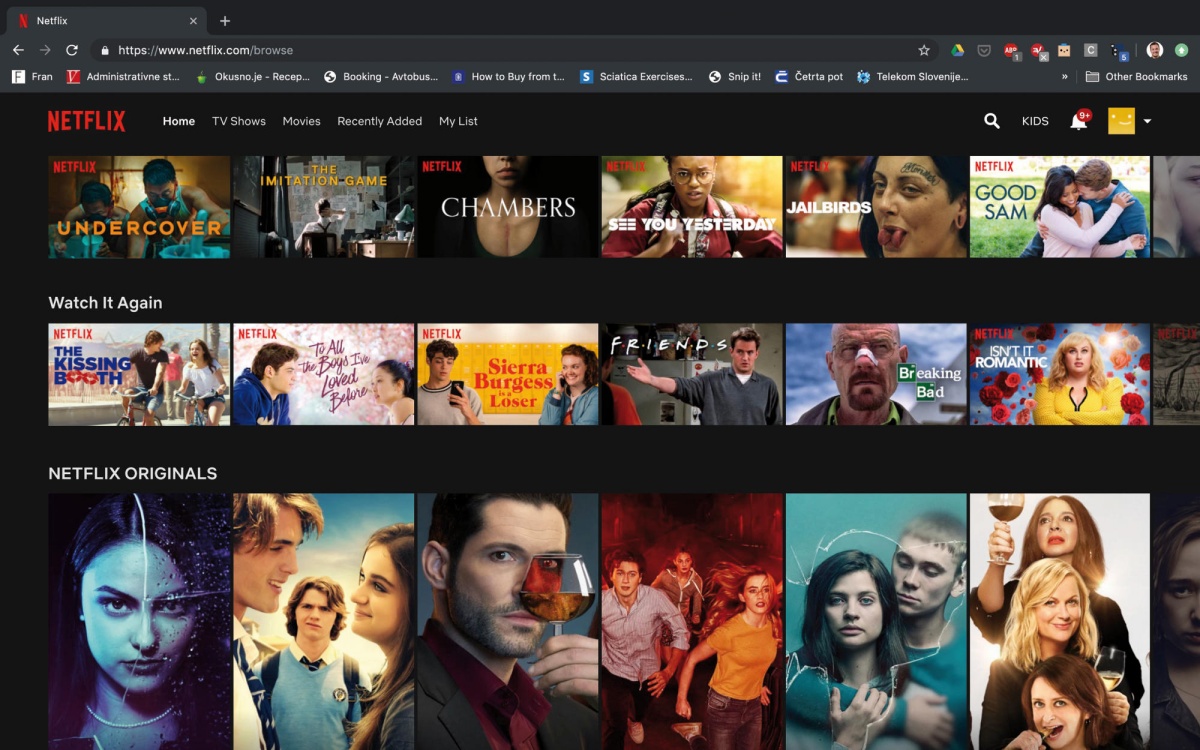
Task: Open the Chrome user profile picture
Action: point(1155,50)
